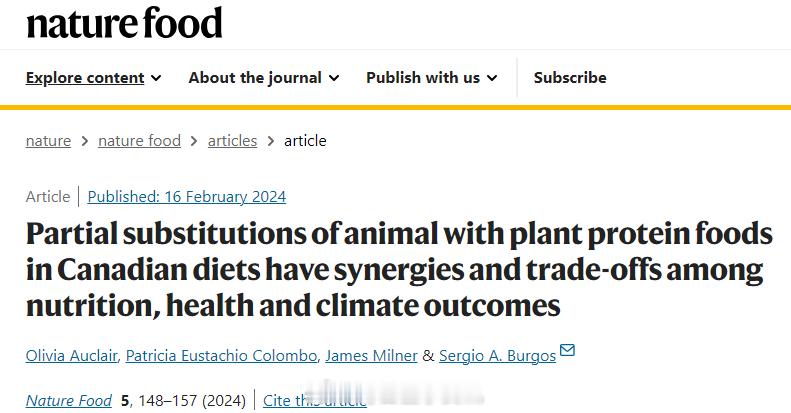
Task: Click the Cite this article link
Action: pos(315,400)
